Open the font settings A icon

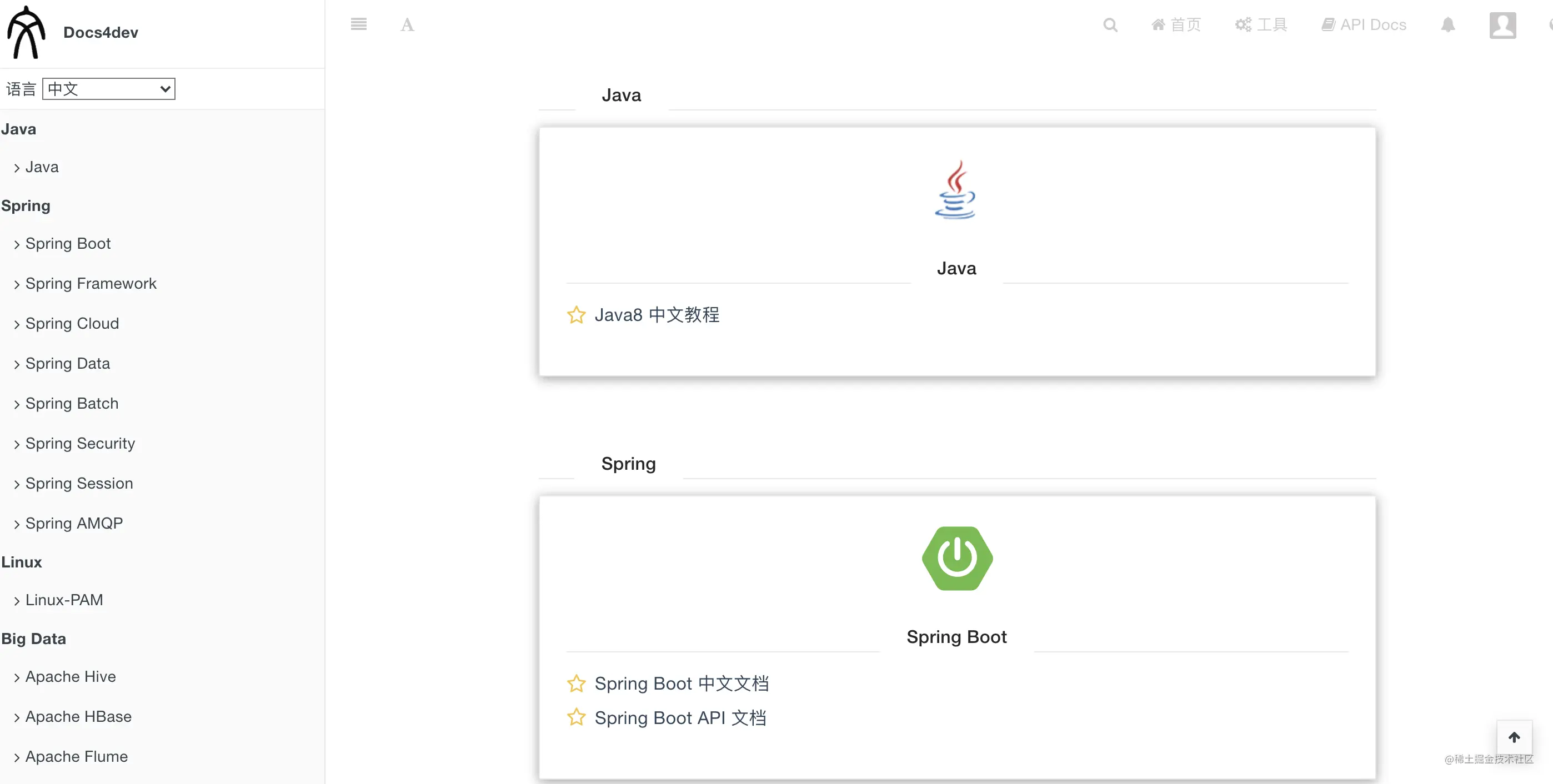[x=408, y=24]
